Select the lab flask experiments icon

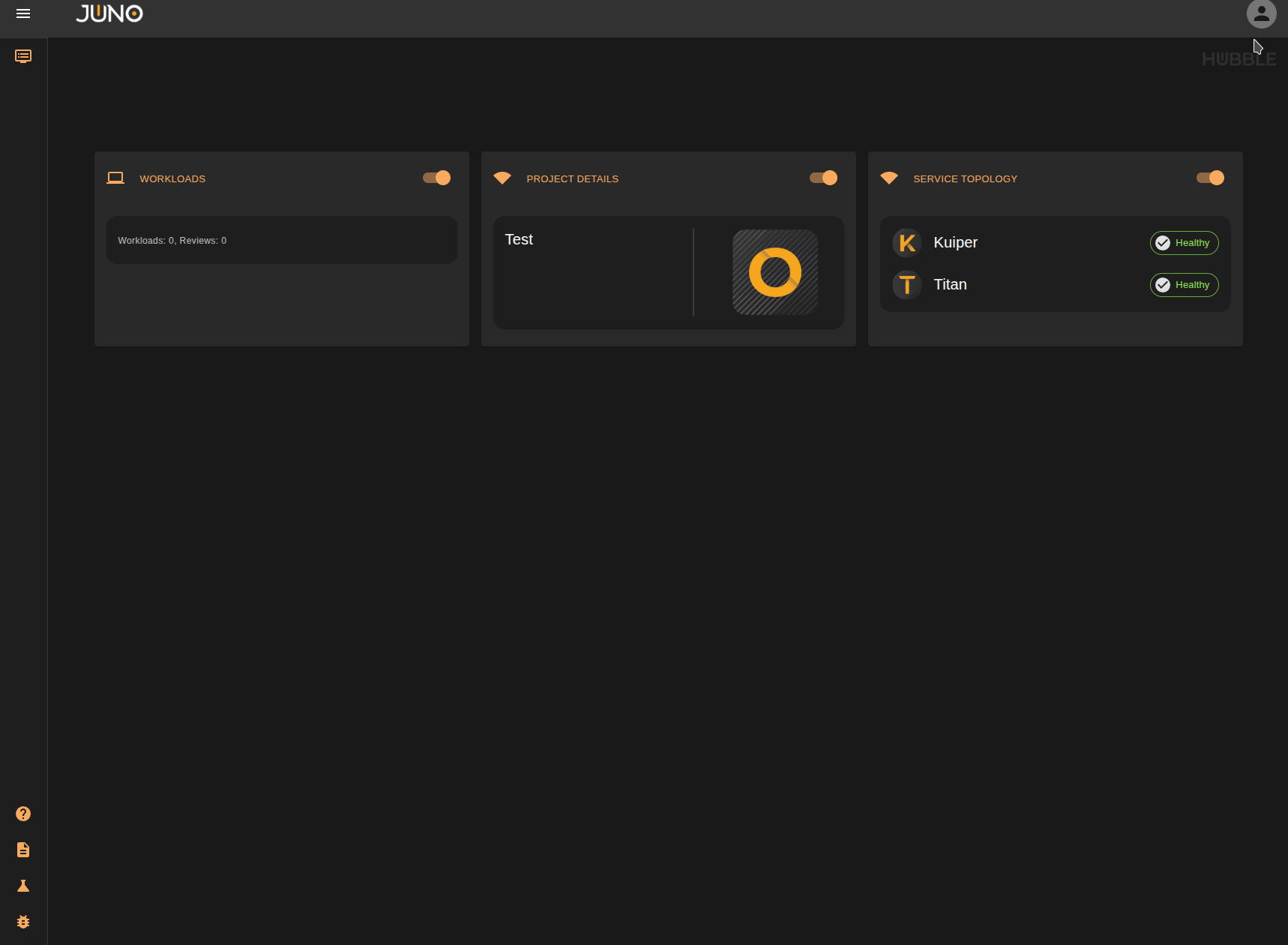(x=23, y=886)
